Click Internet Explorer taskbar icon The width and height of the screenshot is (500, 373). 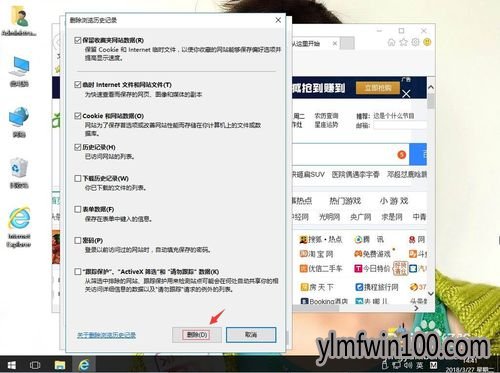pos(83,365)
